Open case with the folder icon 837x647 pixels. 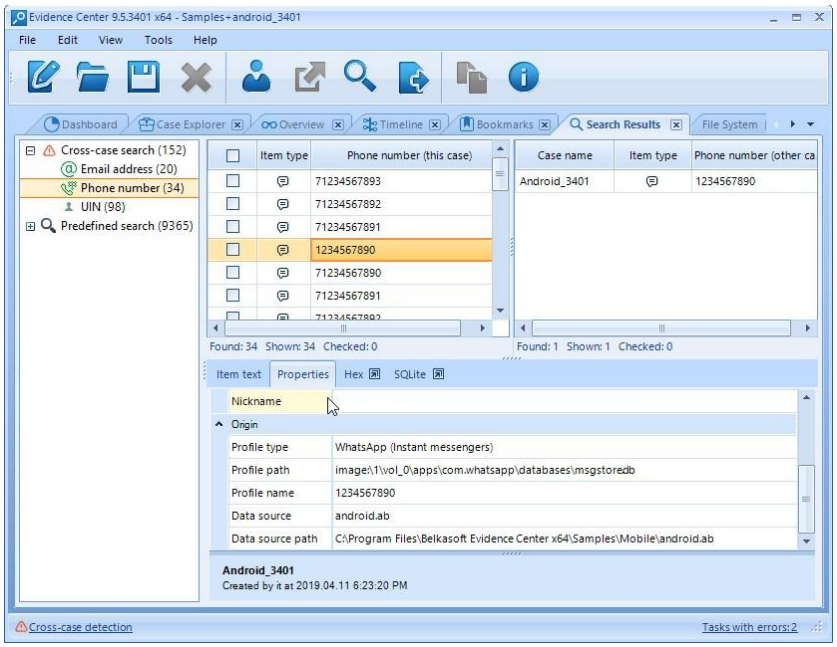(93, 77)
